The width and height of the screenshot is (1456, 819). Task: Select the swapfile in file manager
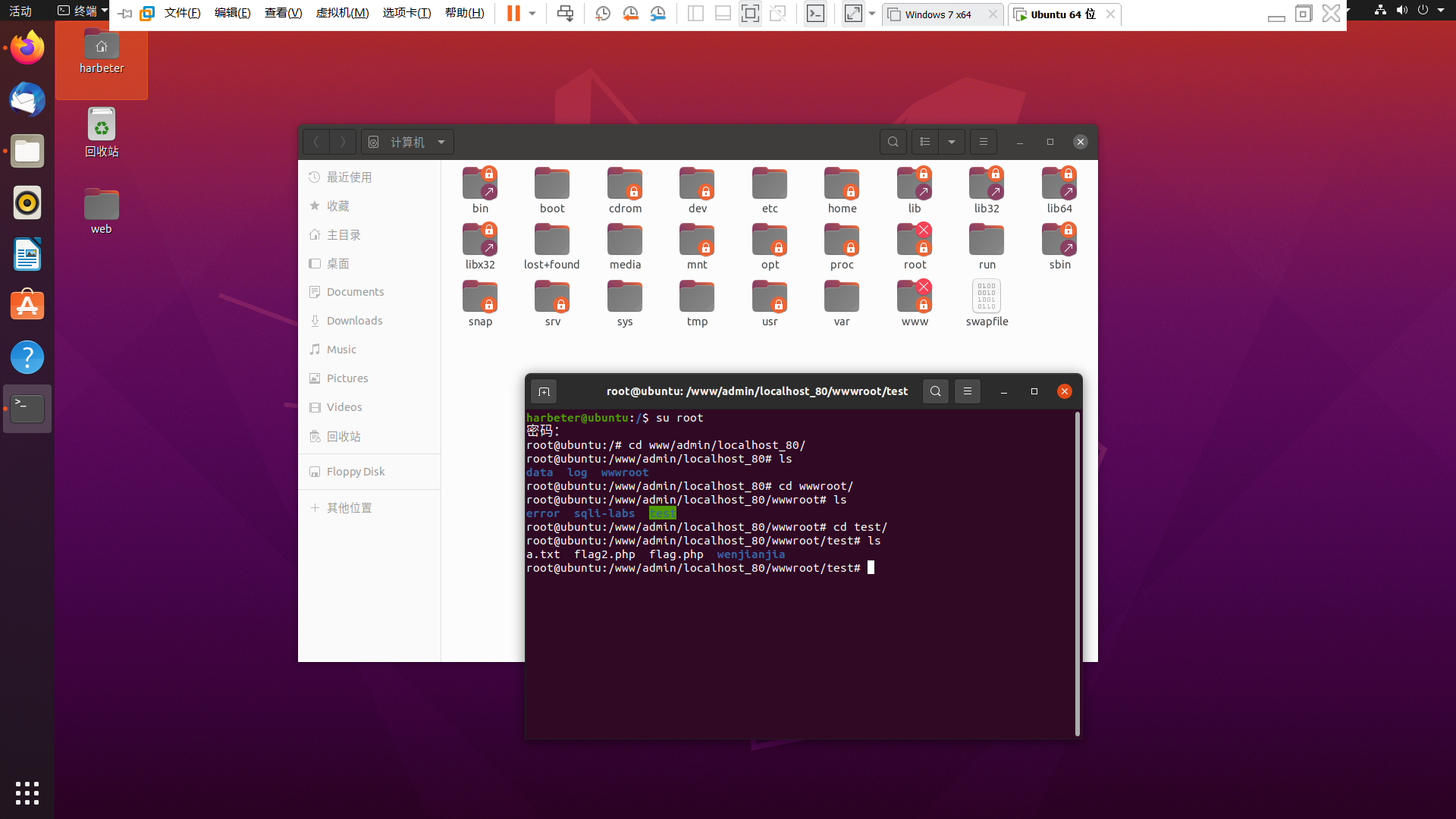point(987,303)
